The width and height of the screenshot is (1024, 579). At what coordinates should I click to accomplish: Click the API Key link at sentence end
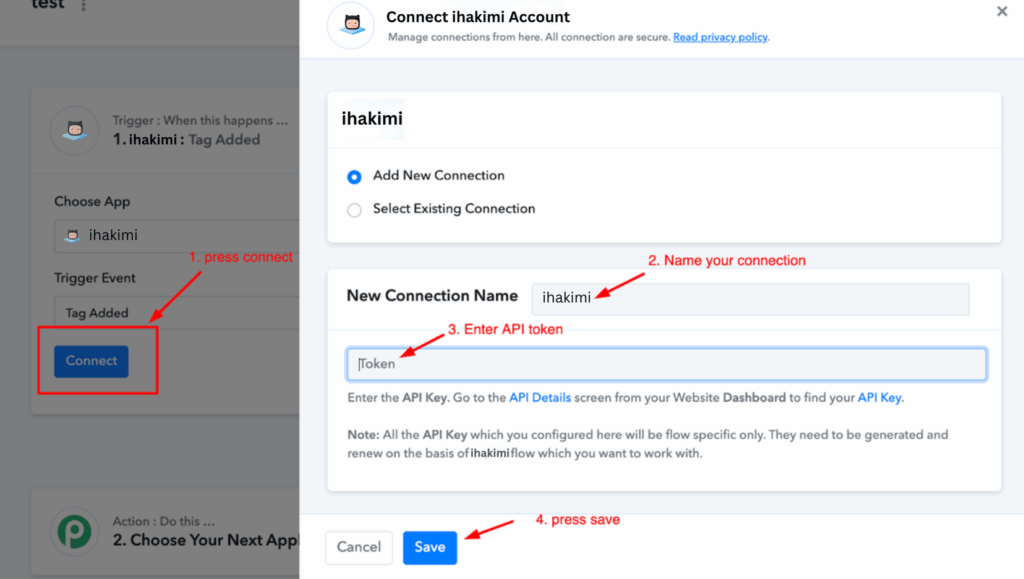(880, 398)
